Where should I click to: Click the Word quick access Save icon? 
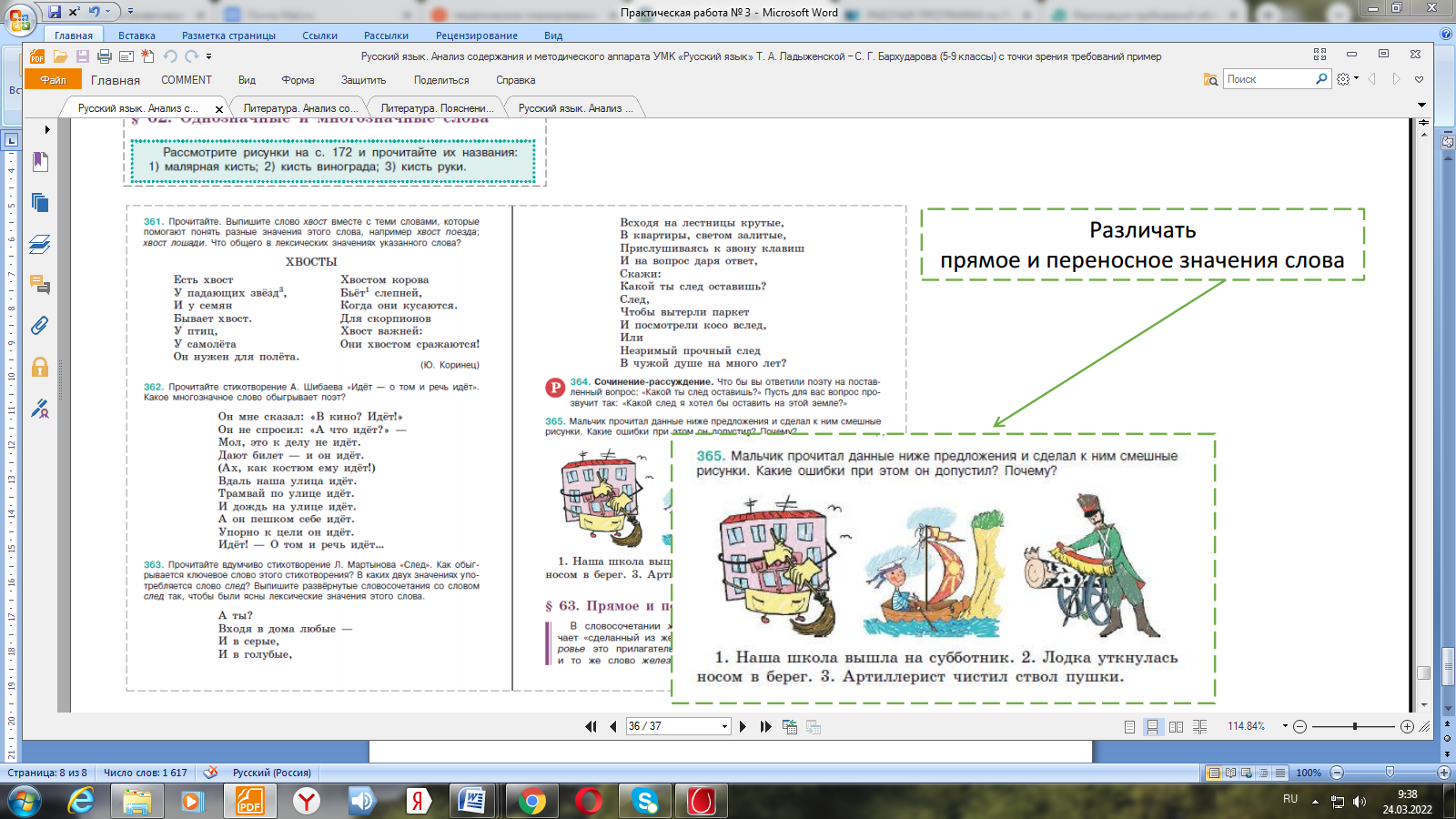click(55, 12)
